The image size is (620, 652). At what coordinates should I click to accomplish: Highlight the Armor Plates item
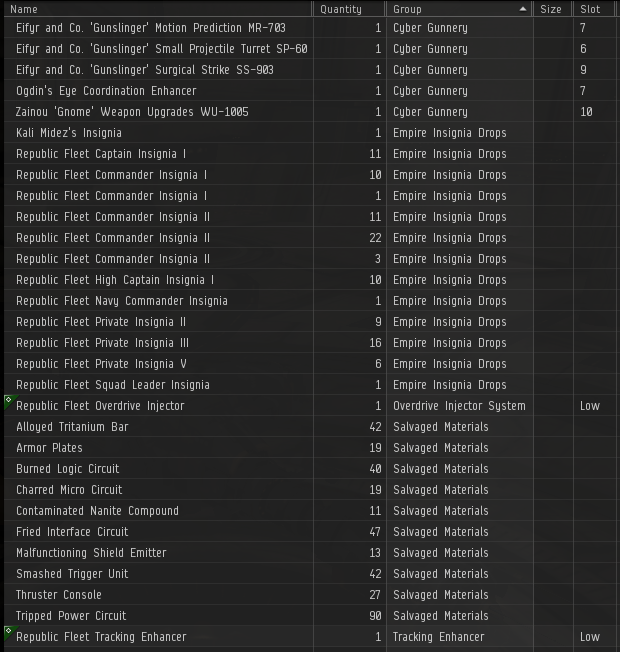[x=49, y=448]
